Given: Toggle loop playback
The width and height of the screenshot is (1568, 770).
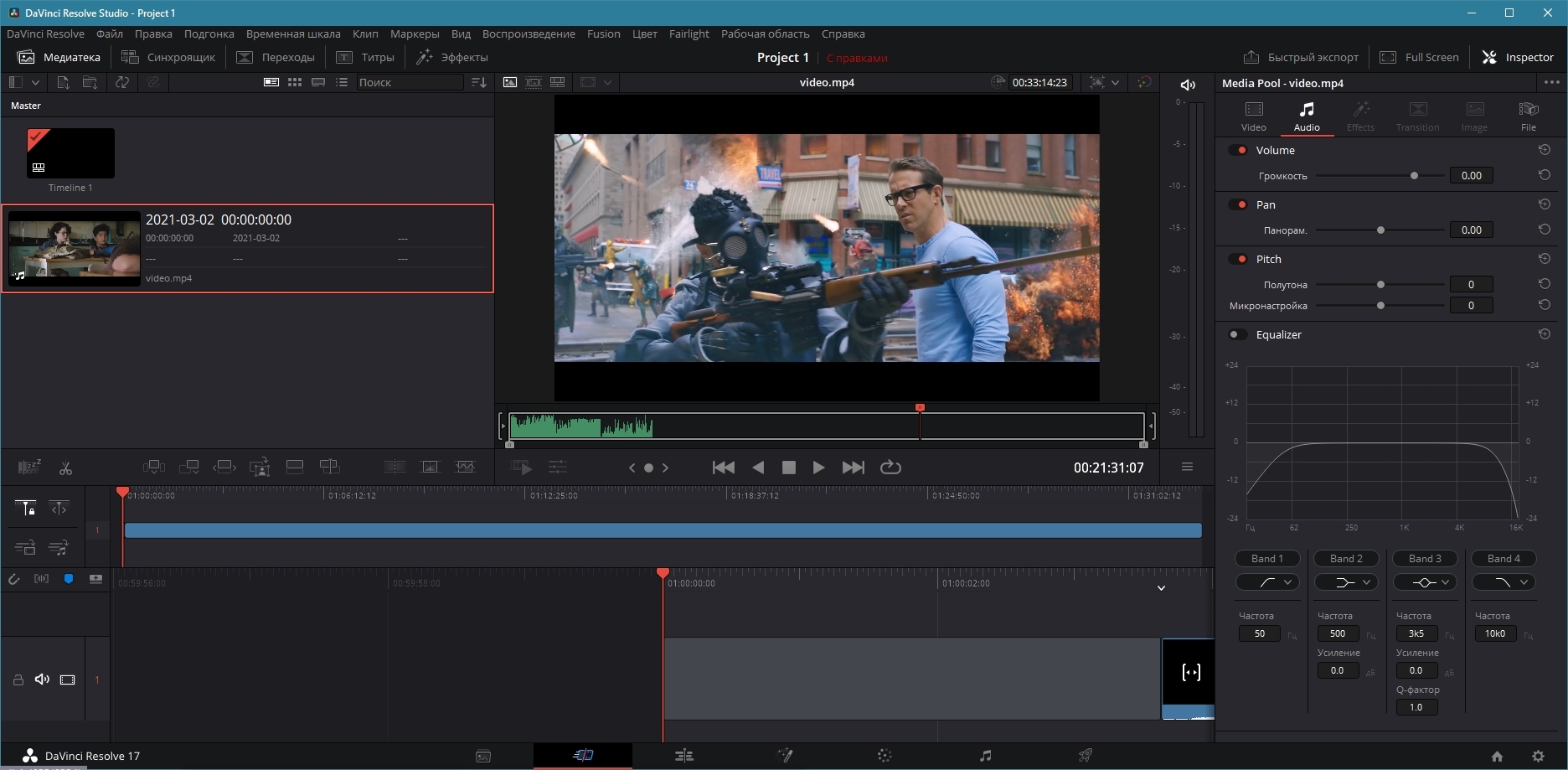Looking at the screenshot, I should [890, 468].
